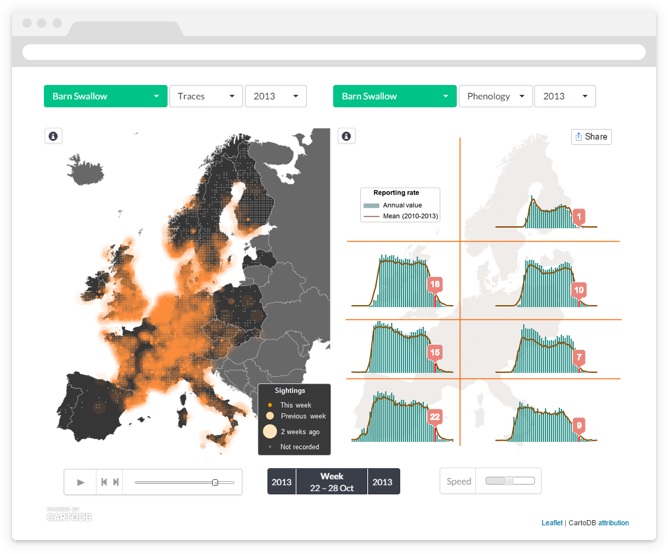668x554 pixels.
Task: Open the left Barn Swallow species dropdown
Action: pyautogui.click(x=105, y=96)
